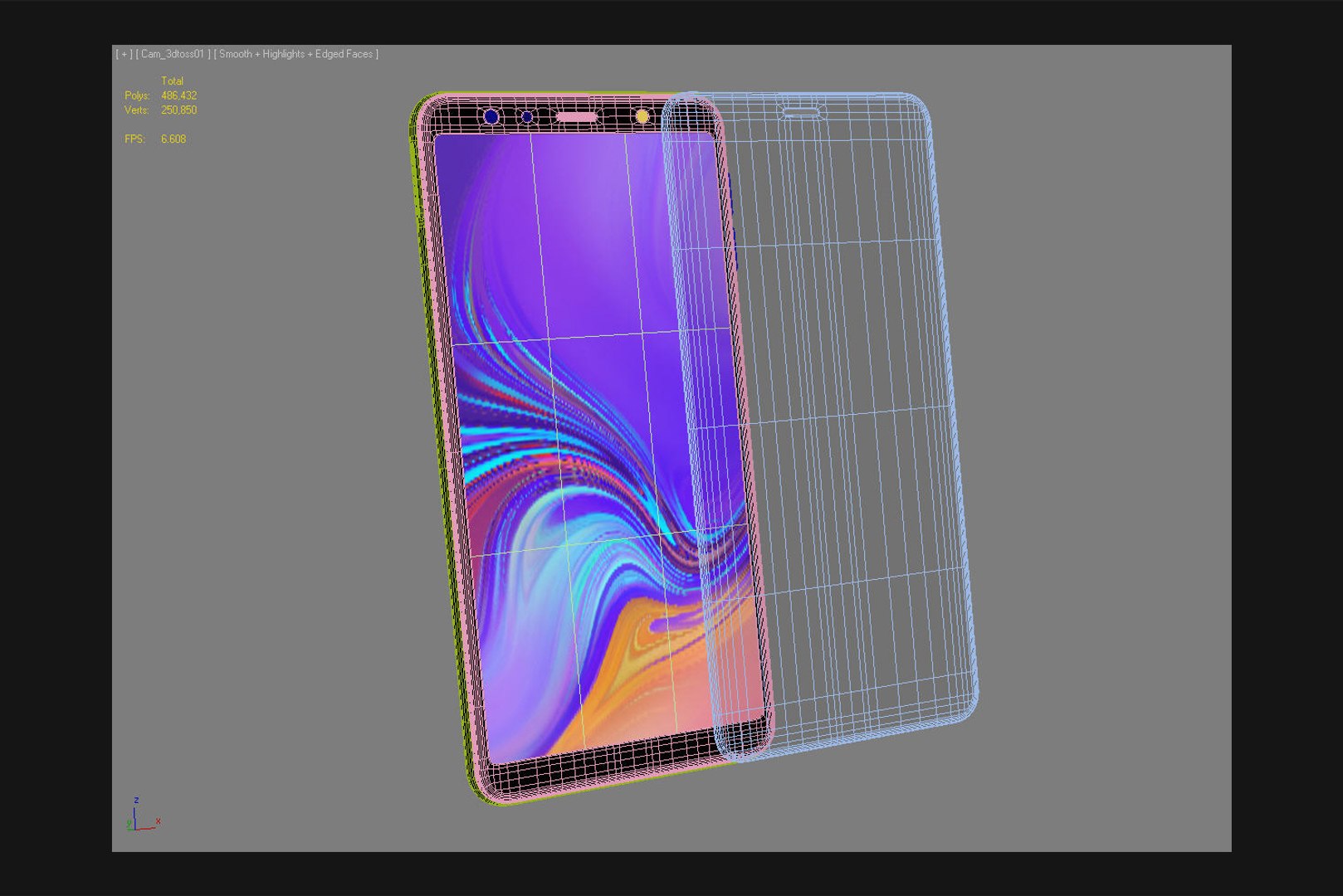Select the Polys count 486,432
This screenshot has height=896, width=1343.
[178, 95]
